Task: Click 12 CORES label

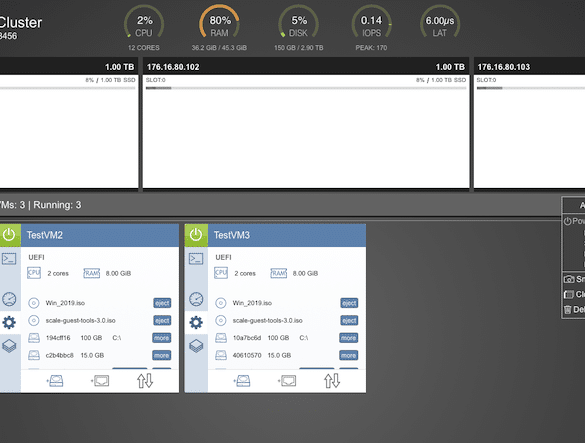Action: coord(144,48)
